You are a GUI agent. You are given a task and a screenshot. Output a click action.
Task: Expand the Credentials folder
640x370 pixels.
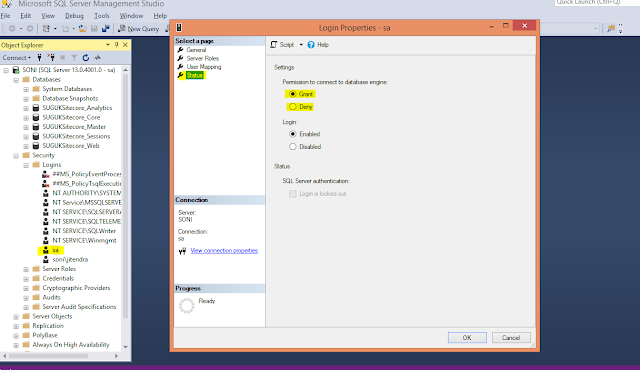[x=26, y=279]
